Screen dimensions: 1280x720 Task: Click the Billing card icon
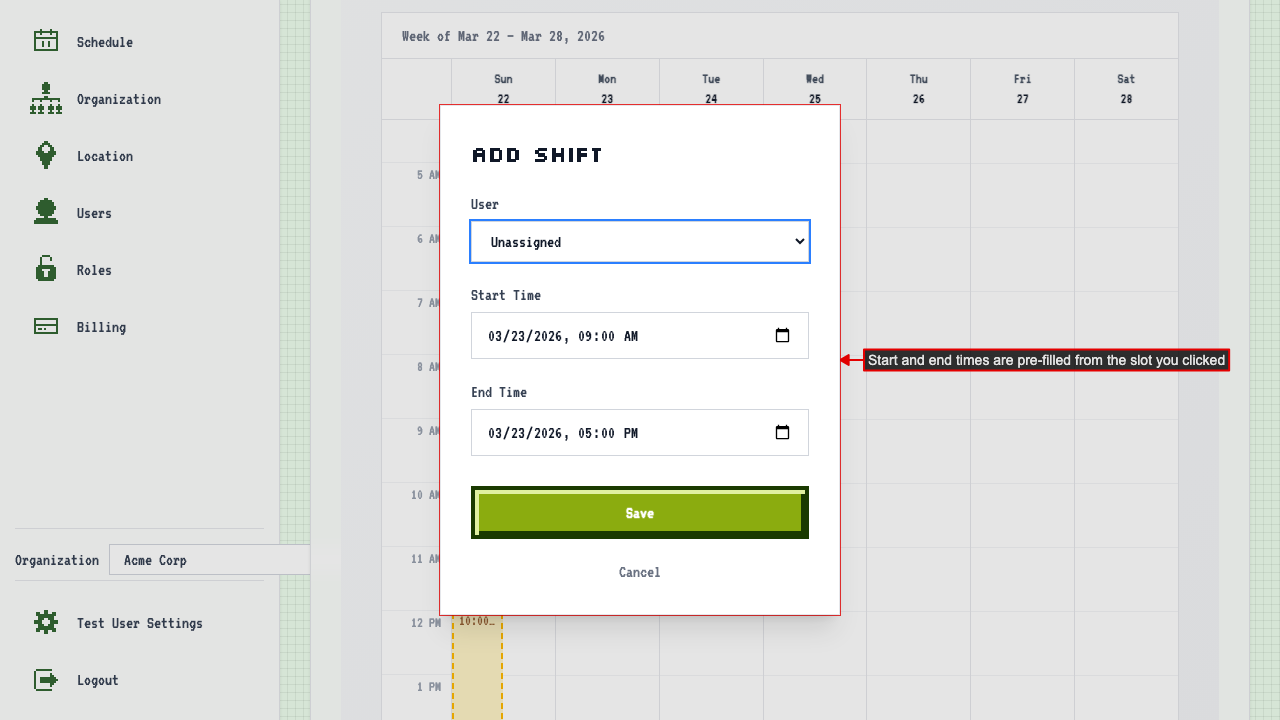(x=46, y=327)
